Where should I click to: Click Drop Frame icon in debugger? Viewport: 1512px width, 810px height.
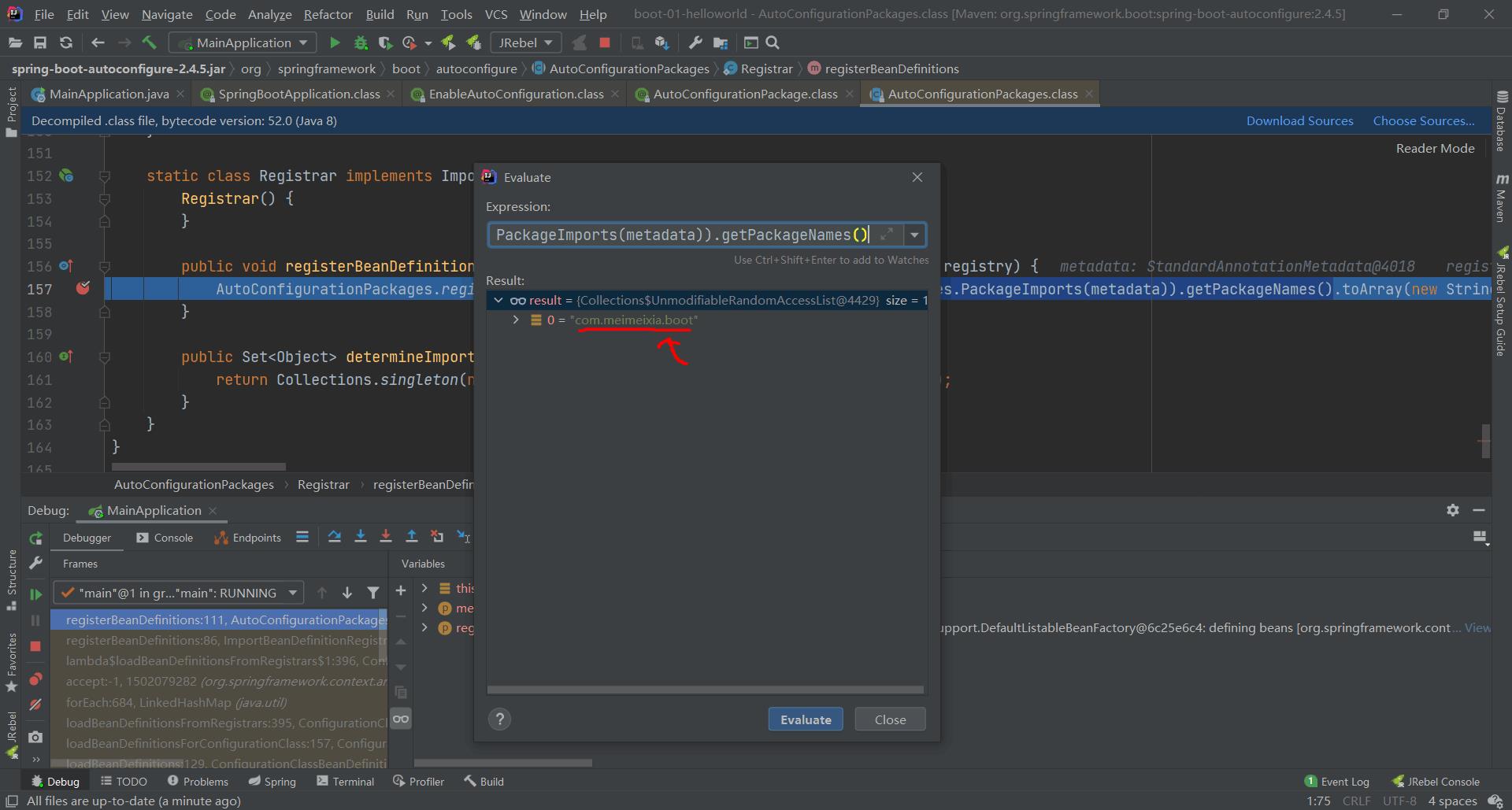[x=437, y=537]
